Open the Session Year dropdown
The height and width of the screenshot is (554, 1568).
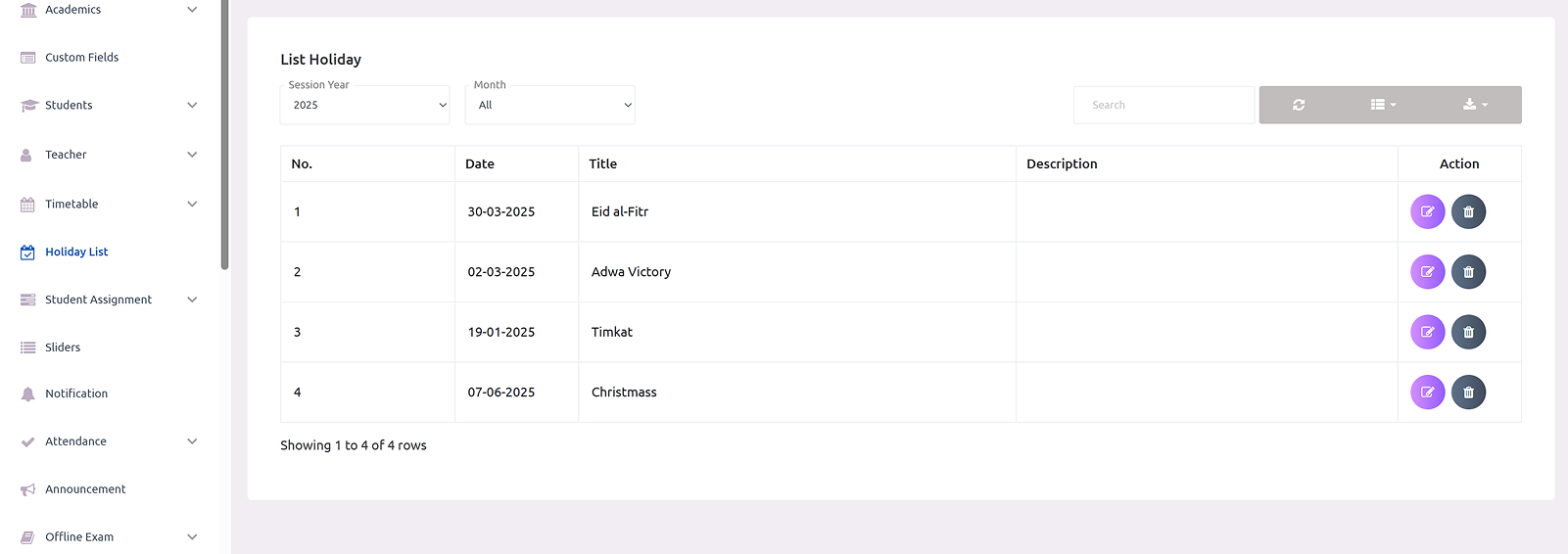click(x=364, y=105)
